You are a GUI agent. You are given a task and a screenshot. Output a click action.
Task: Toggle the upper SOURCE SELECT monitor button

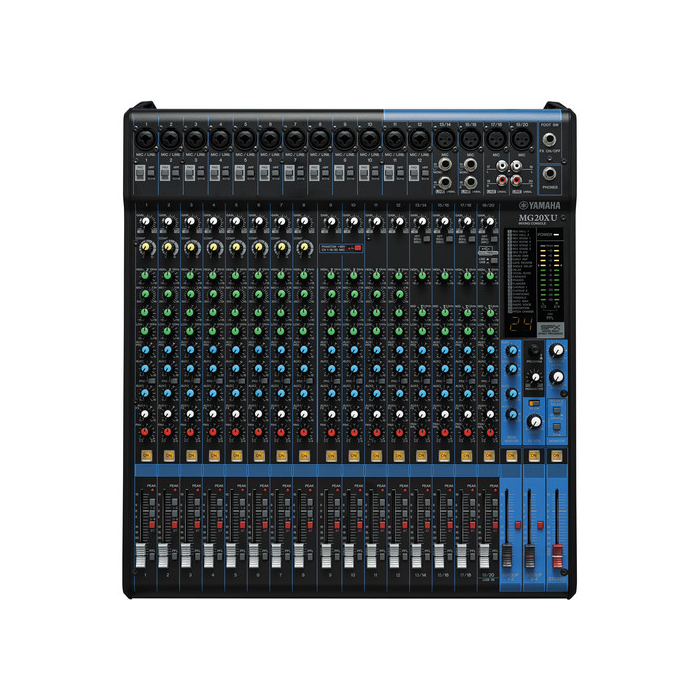(556, 411)
